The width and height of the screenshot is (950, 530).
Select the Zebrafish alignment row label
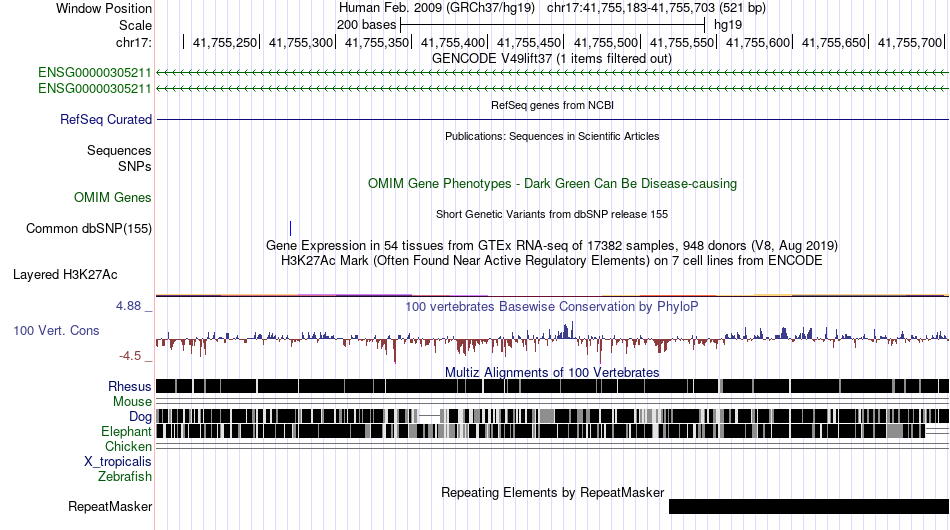coord(125,477)
